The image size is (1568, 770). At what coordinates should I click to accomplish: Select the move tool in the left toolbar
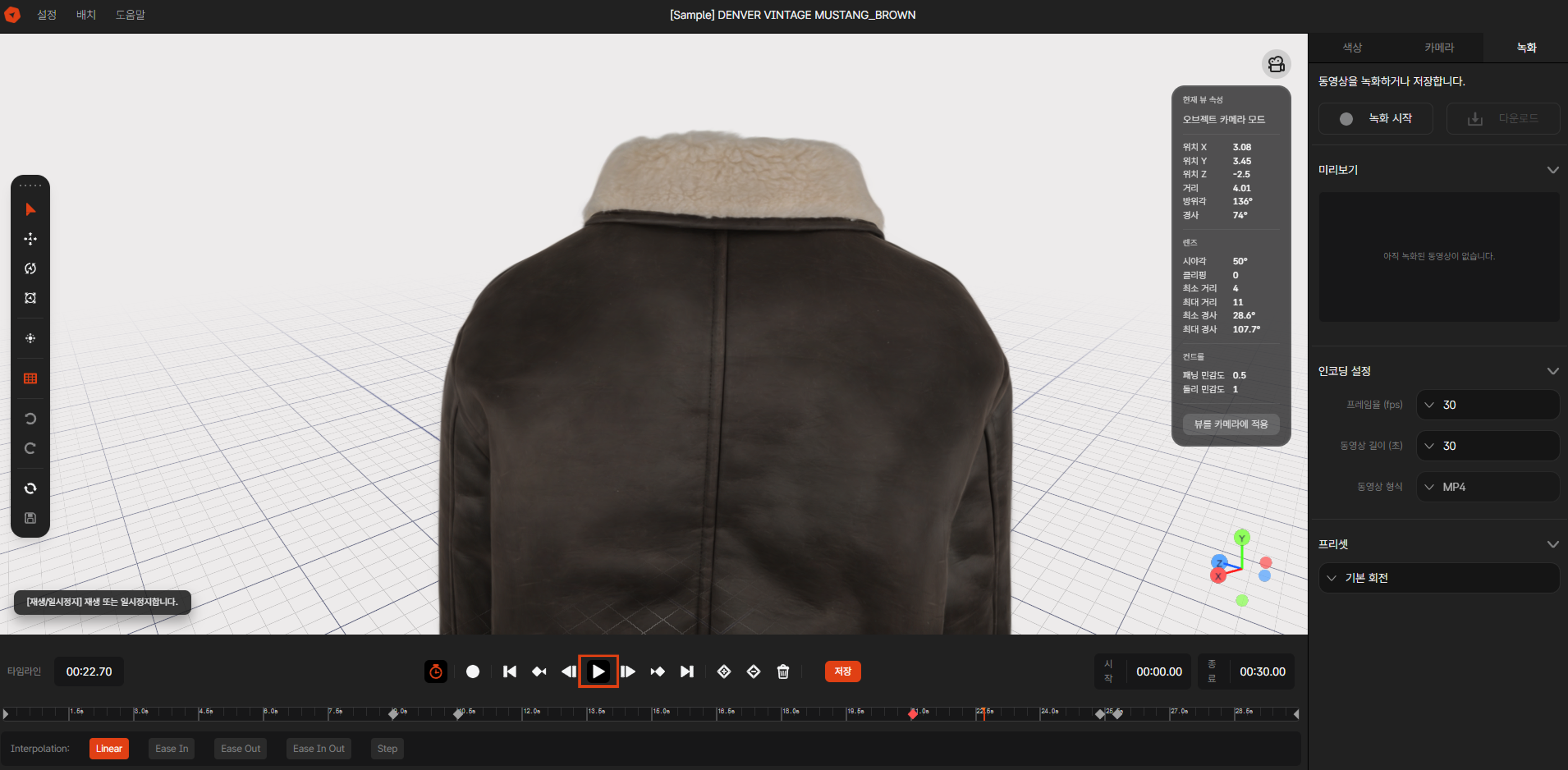(x=30, y=238)
